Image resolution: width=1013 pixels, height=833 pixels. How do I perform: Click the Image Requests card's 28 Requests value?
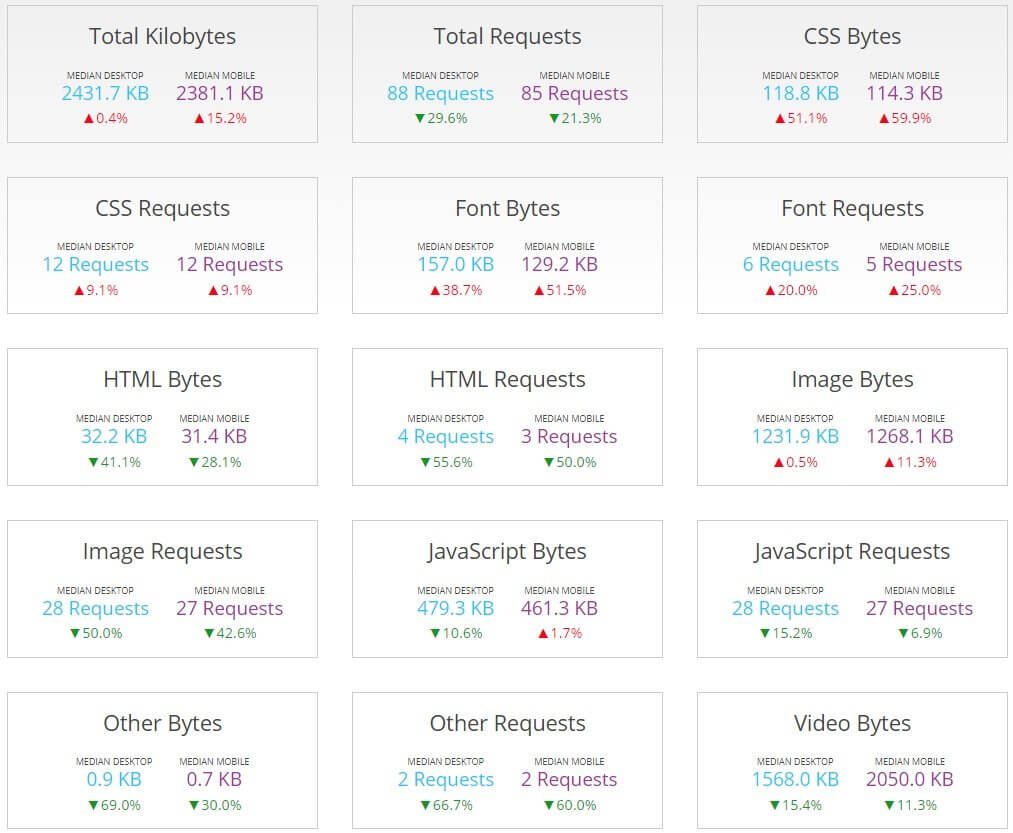pos(96,609)
